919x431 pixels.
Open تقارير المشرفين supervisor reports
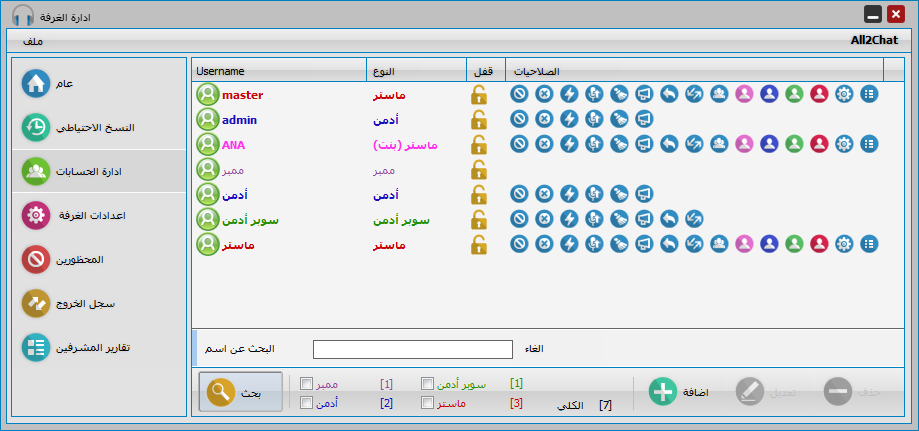tap(100, 347)
